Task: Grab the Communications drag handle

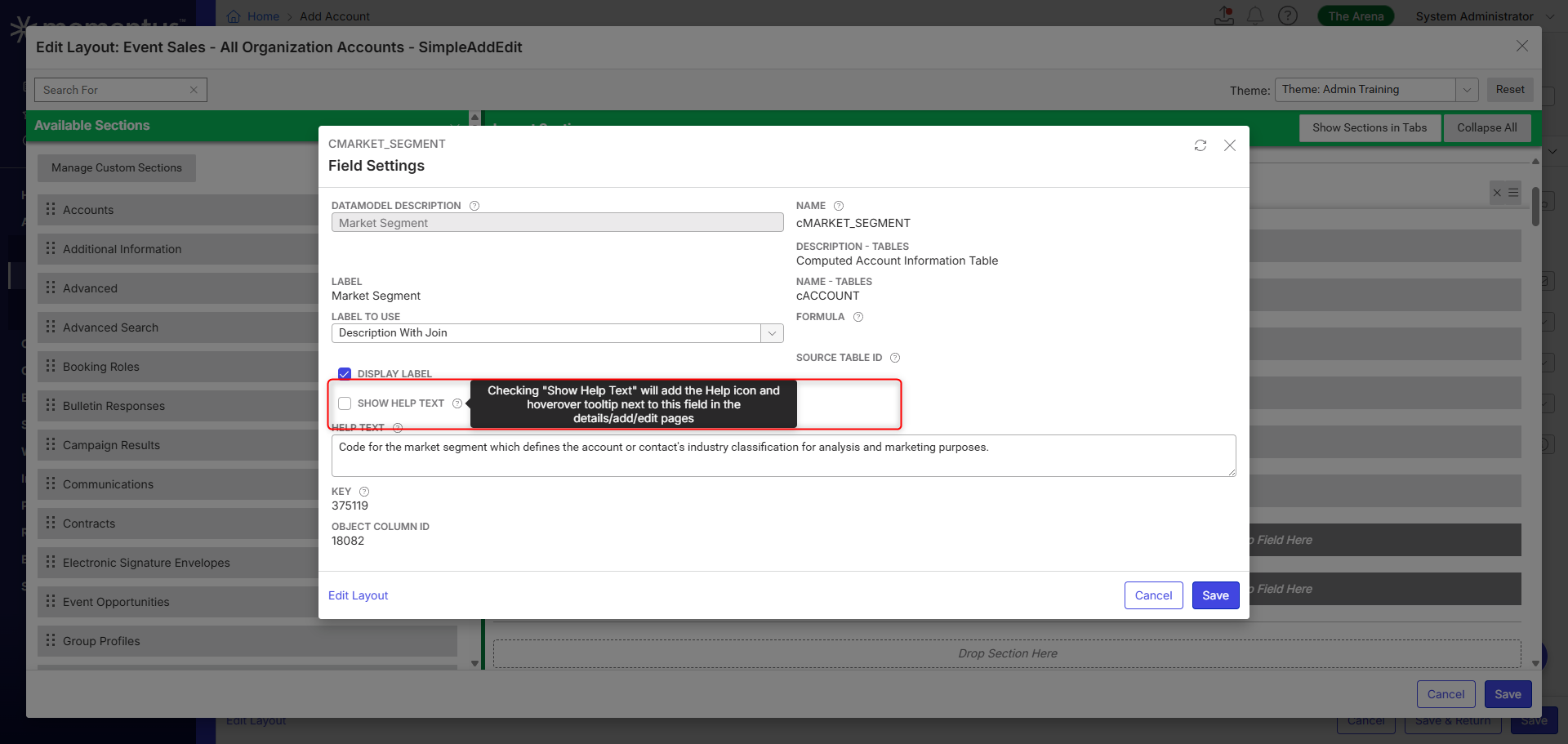Action: [x=51, y=483]
